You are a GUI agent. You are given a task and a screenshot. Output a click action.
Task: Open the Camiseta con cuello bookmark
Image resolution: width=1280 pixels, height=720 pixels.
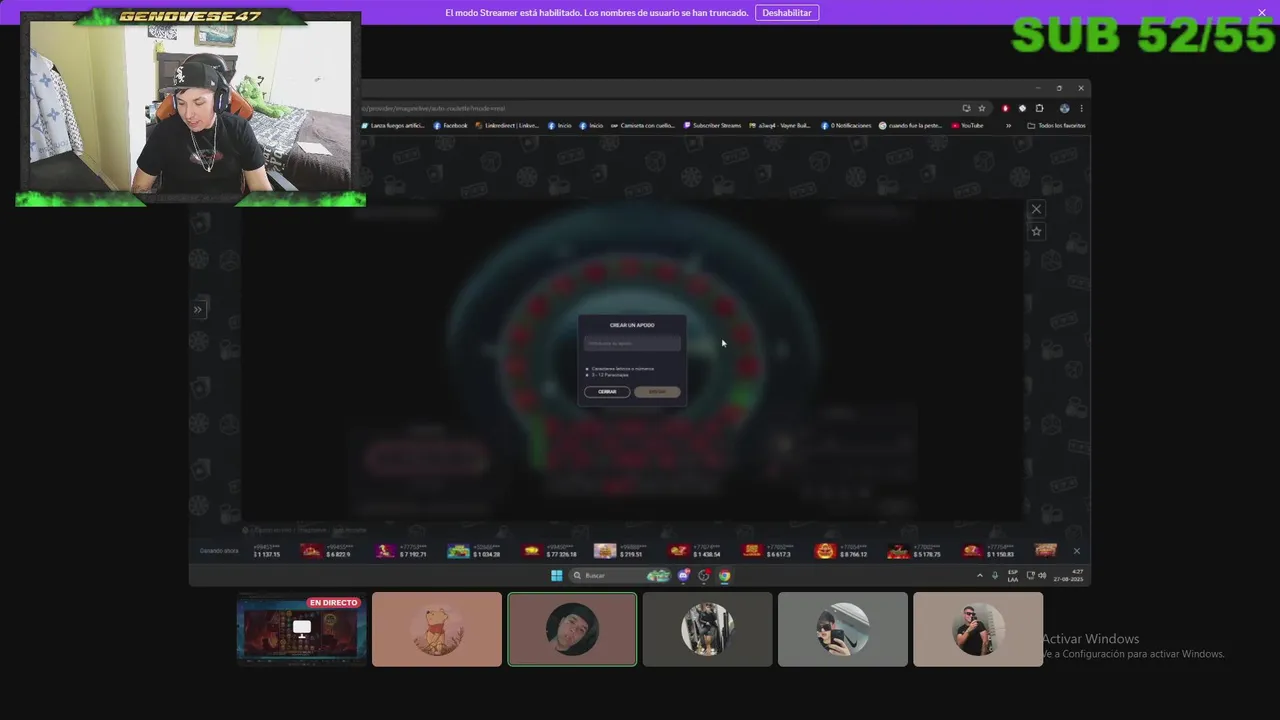tap(642, 126)
